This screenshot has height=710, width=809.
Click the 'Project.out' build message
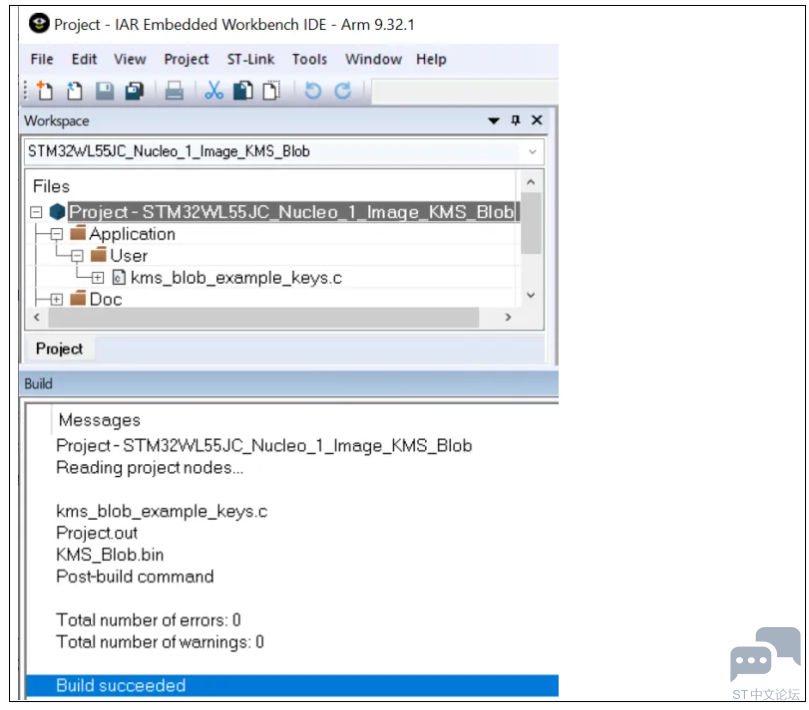(97, 533)
